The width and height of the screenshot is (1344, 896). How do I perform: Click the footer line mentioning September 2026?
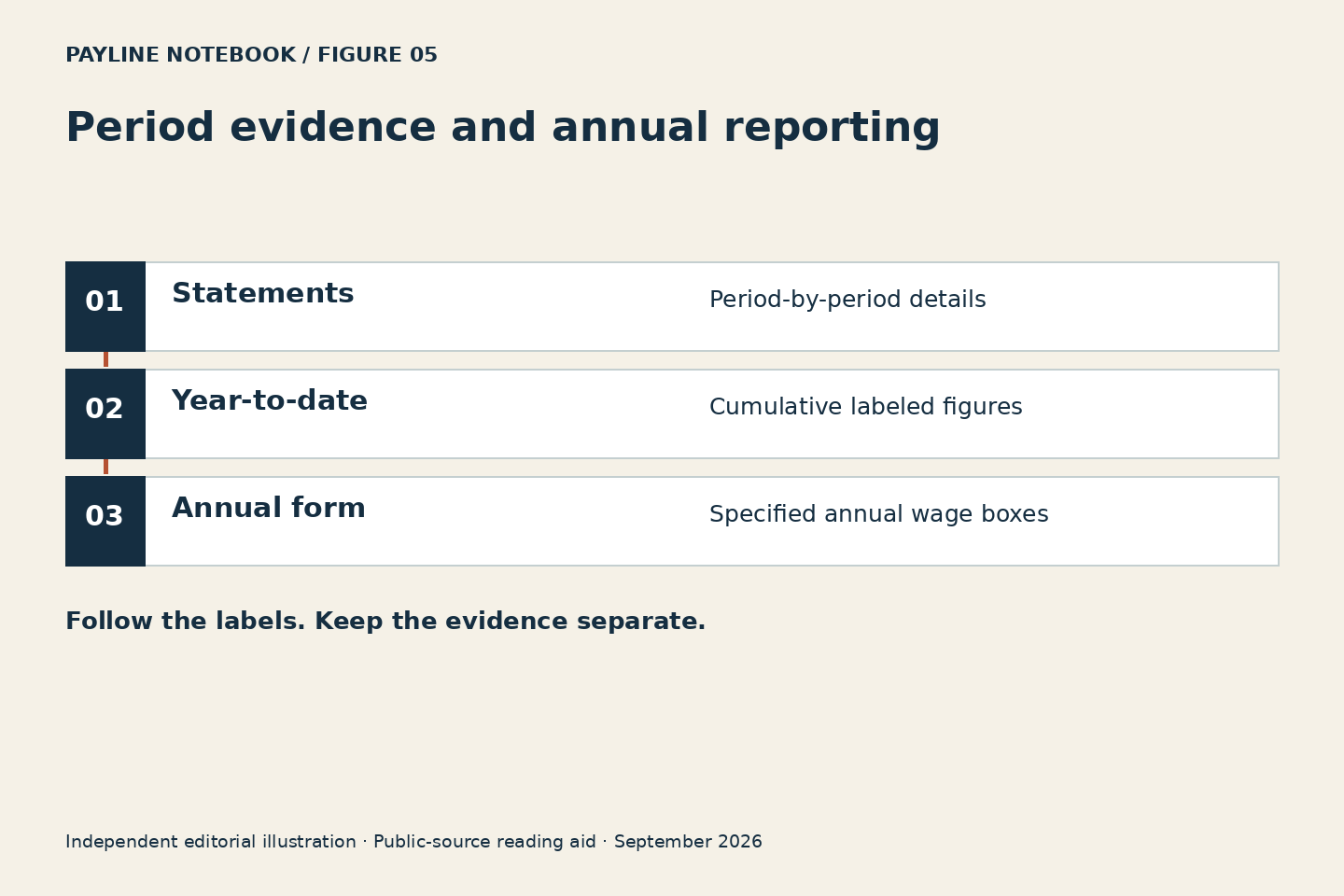click(x=413, y=842)
